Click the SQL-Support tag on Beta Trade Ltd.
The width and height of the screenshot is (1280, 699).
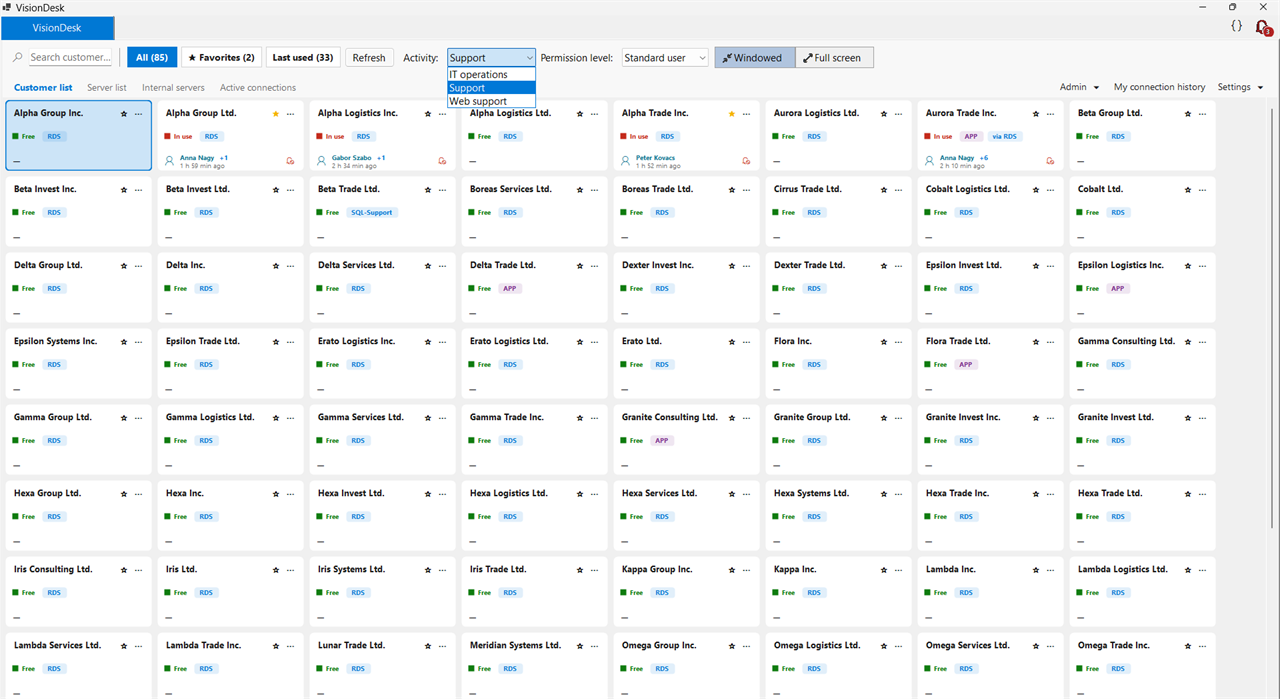(x=372, y=213)
